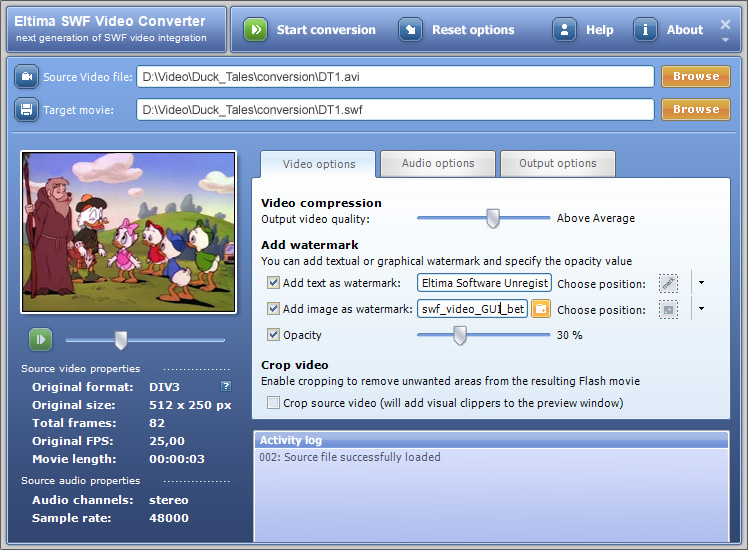
Task: Browse for Target movie location
Action: click(x=696, y=109)
